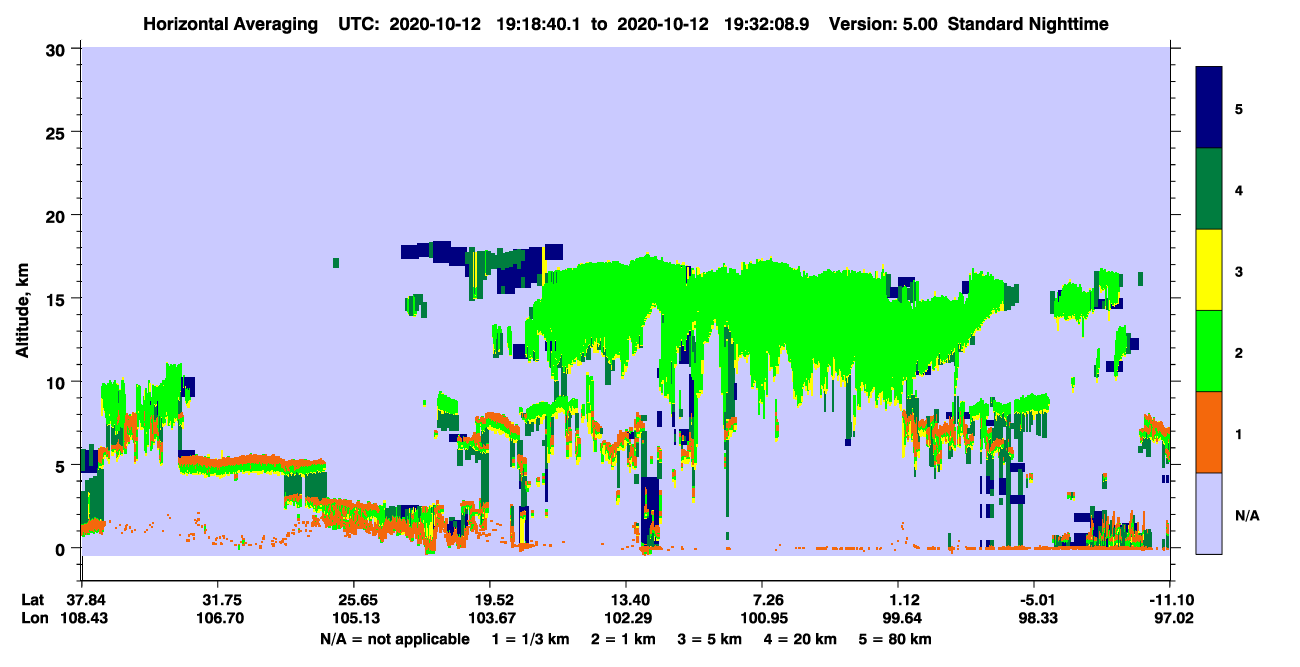The height and width of the screenshot is (667, 1300).
Task: Click the '1 = 1/3 km' legend footnote
Action: point(532,639)
